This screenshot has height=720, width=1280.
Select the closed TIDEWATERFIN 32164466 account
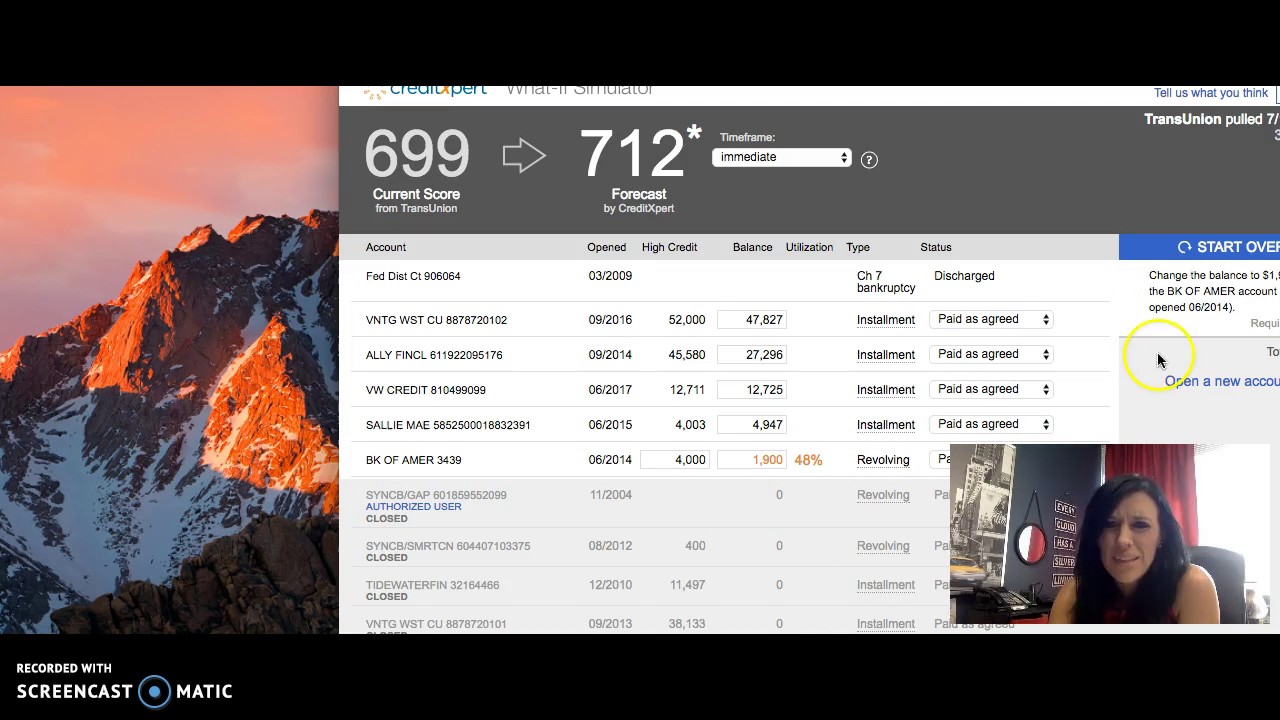(432, 585)
